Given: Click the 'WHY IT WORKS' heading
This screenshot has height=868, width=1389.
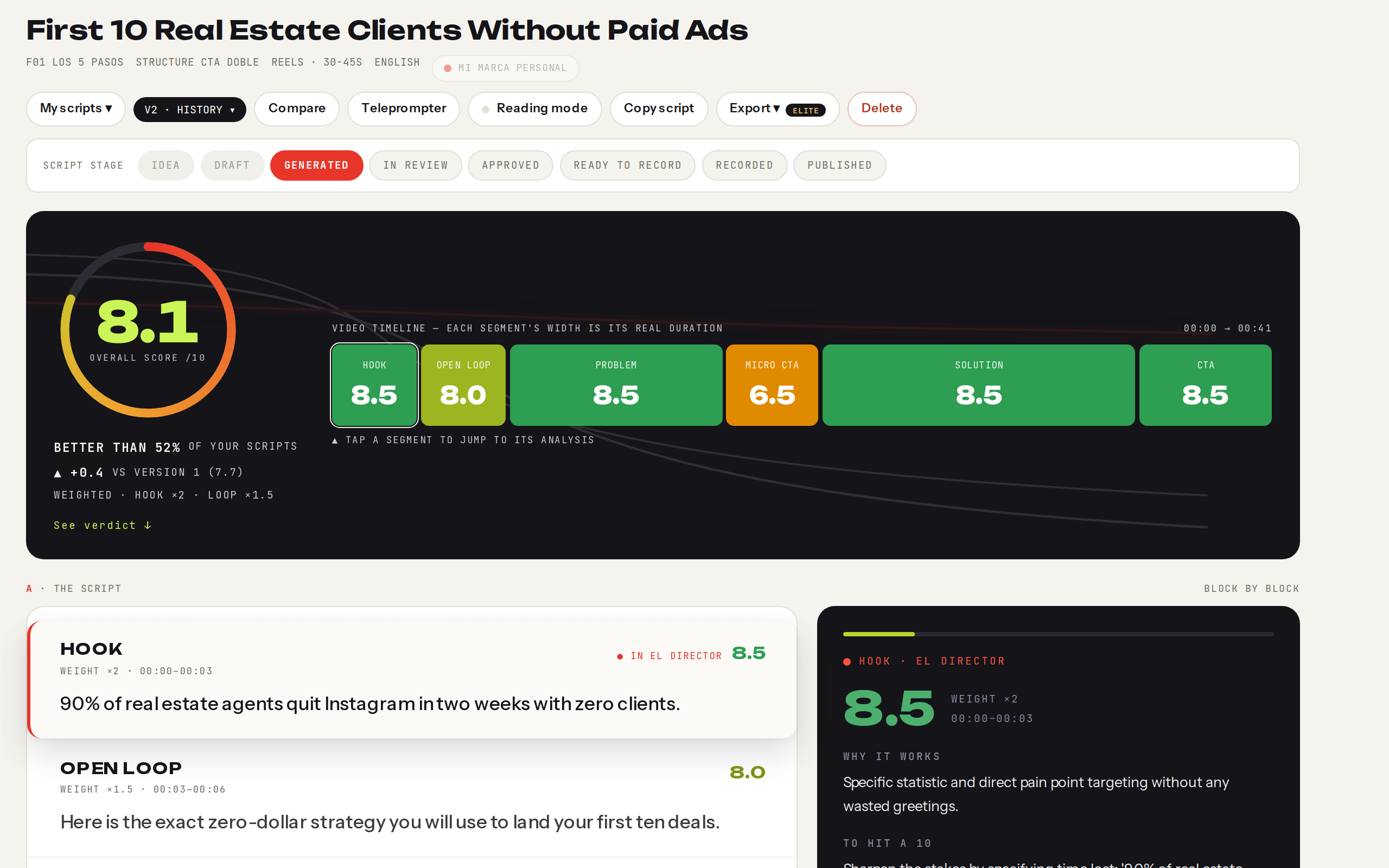Looking at the screenshot, I should (x=891, y=757).
